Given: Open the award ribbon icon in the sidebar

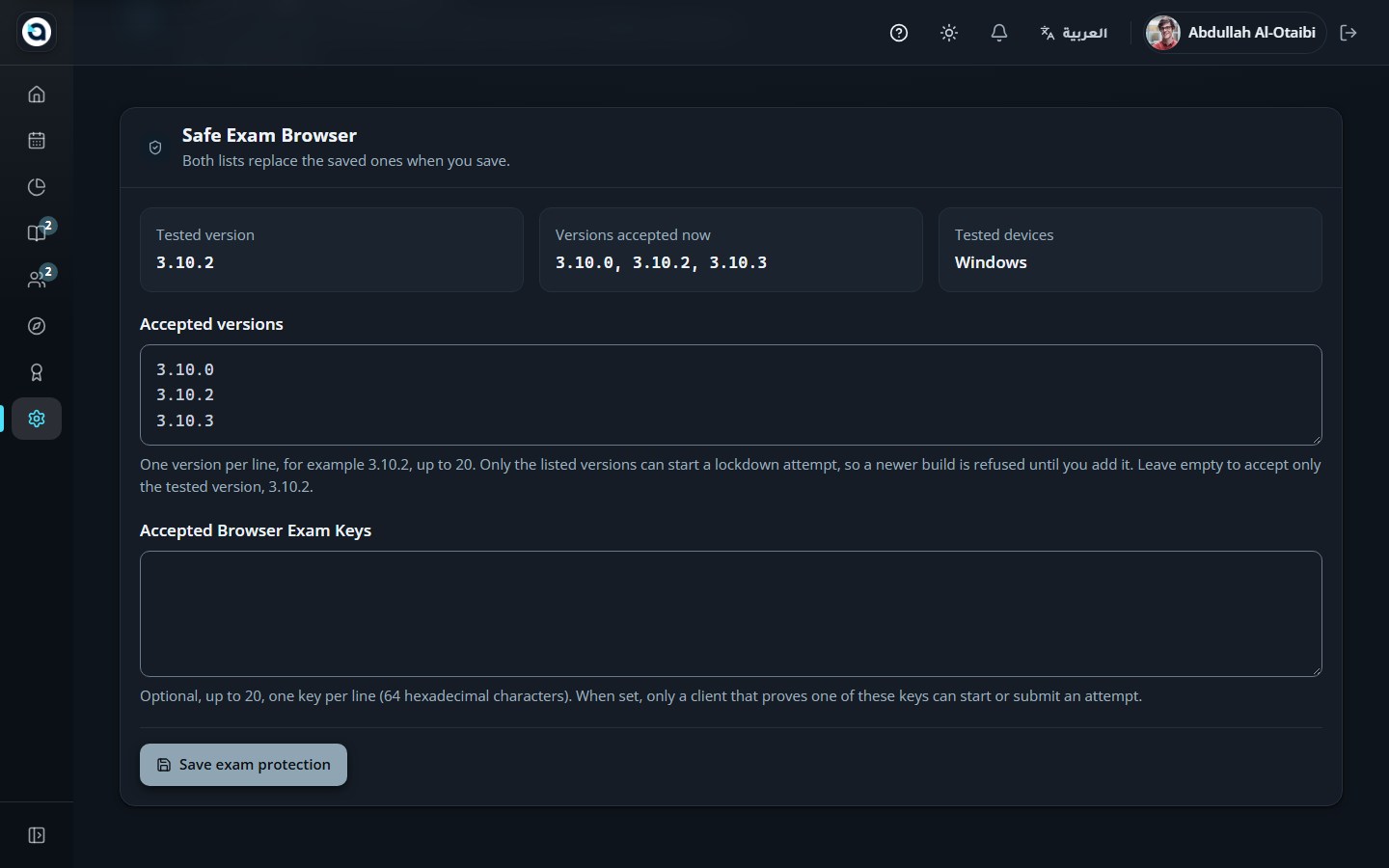Looking at the screenshot, I should point(37,372).
